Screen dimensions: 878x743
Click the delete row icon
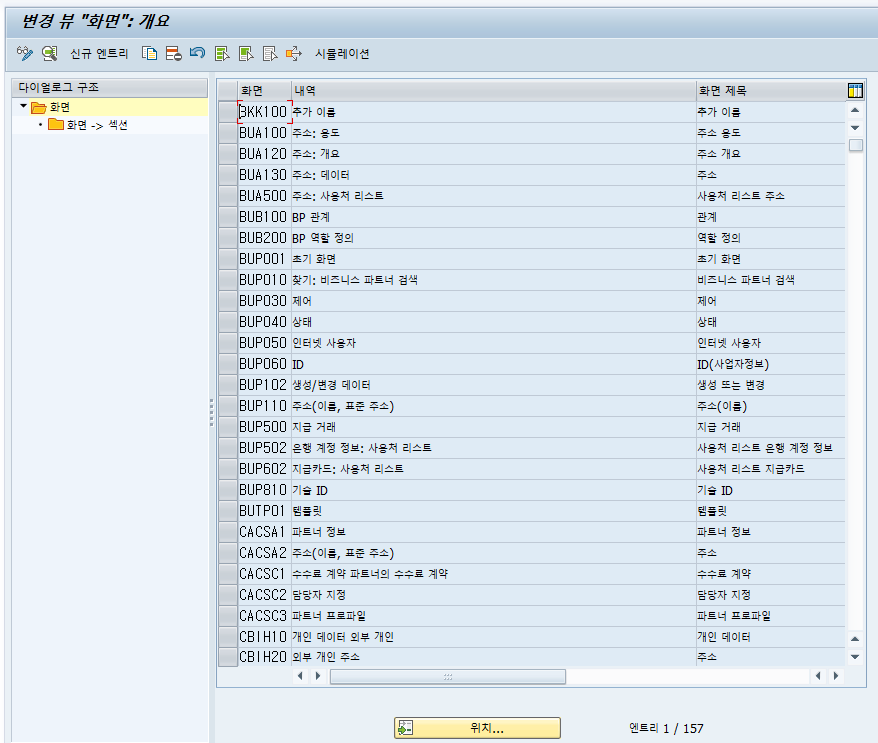[x=173, y=53]
